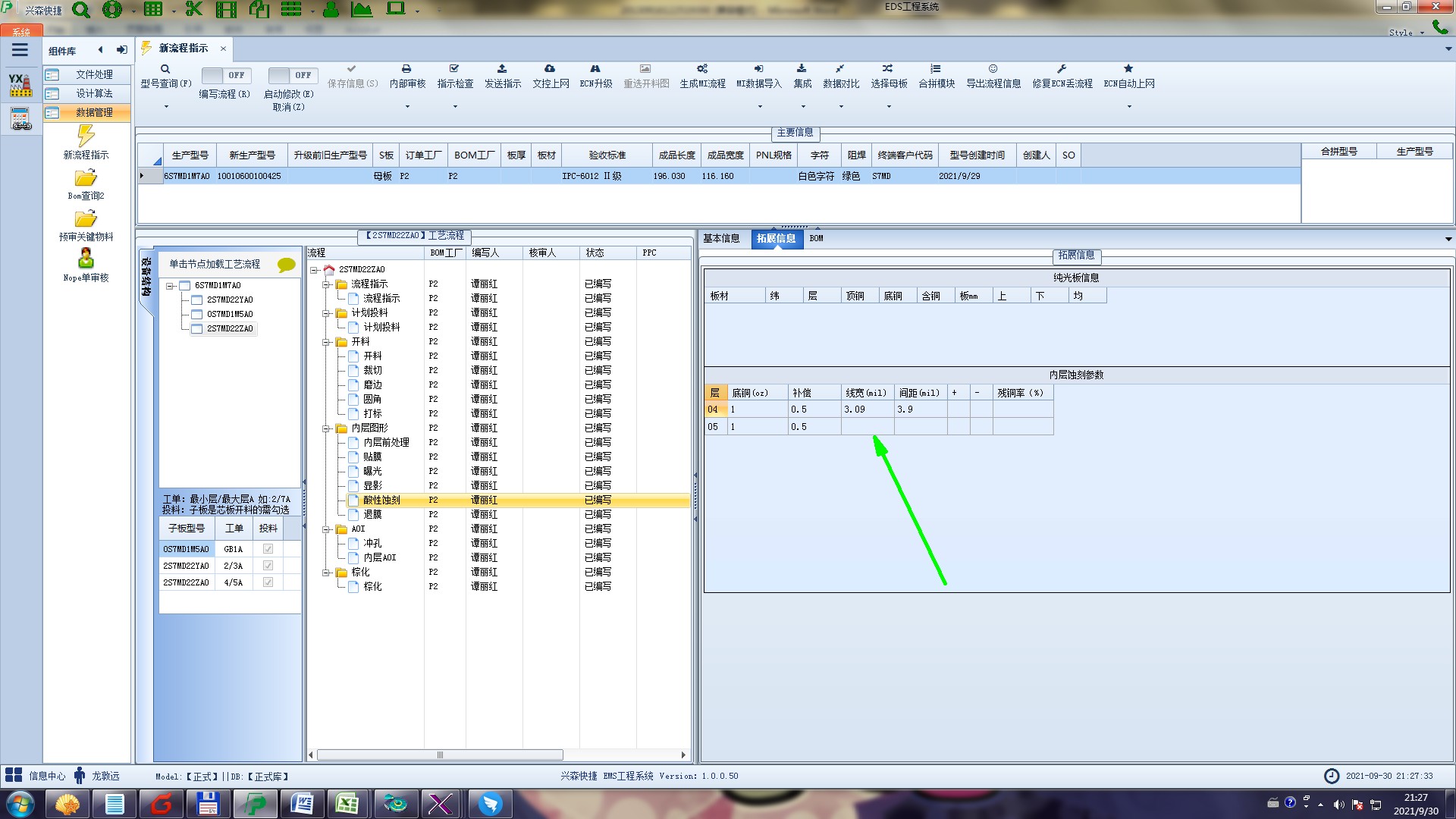
Task: Collapse the 内层图形 folder node
Action: point(326,428)
